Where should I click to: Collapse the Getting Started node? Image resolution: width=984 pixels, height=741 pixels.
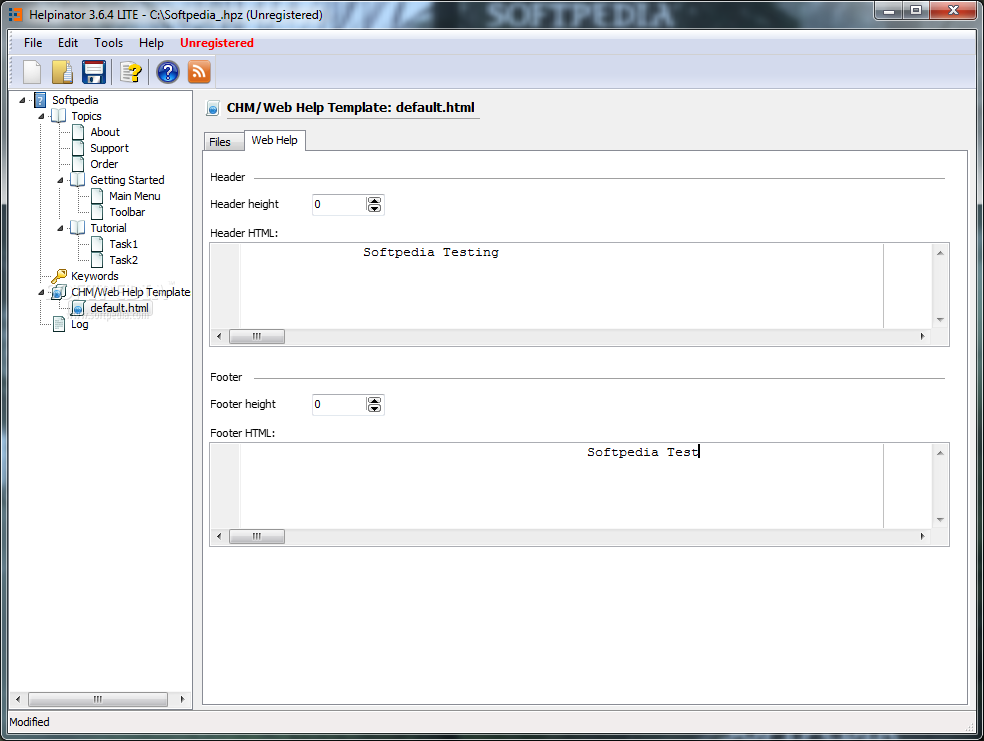click(61, 180)
